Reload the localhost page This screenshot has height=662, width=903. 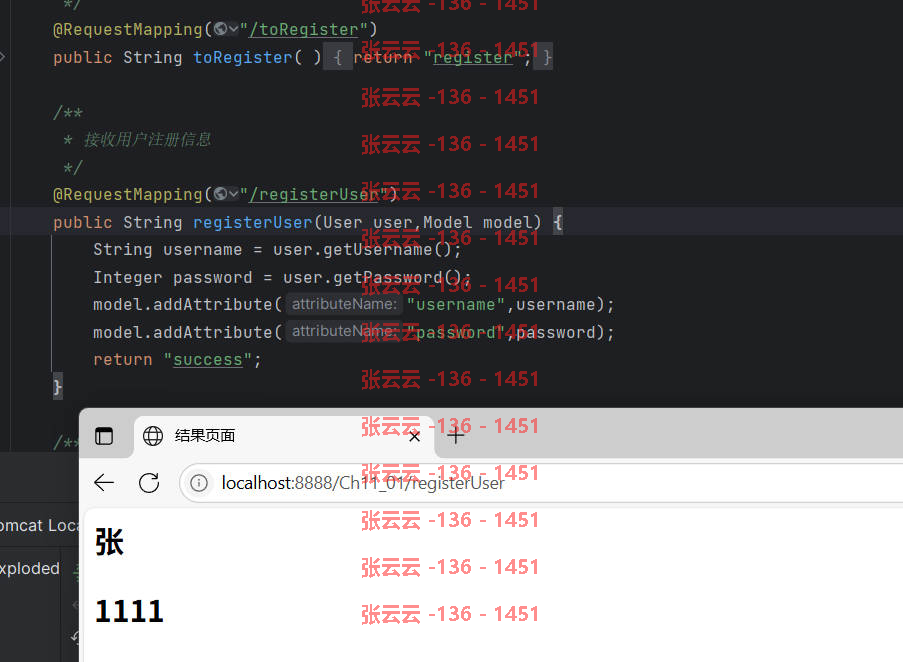coord(149,482)
